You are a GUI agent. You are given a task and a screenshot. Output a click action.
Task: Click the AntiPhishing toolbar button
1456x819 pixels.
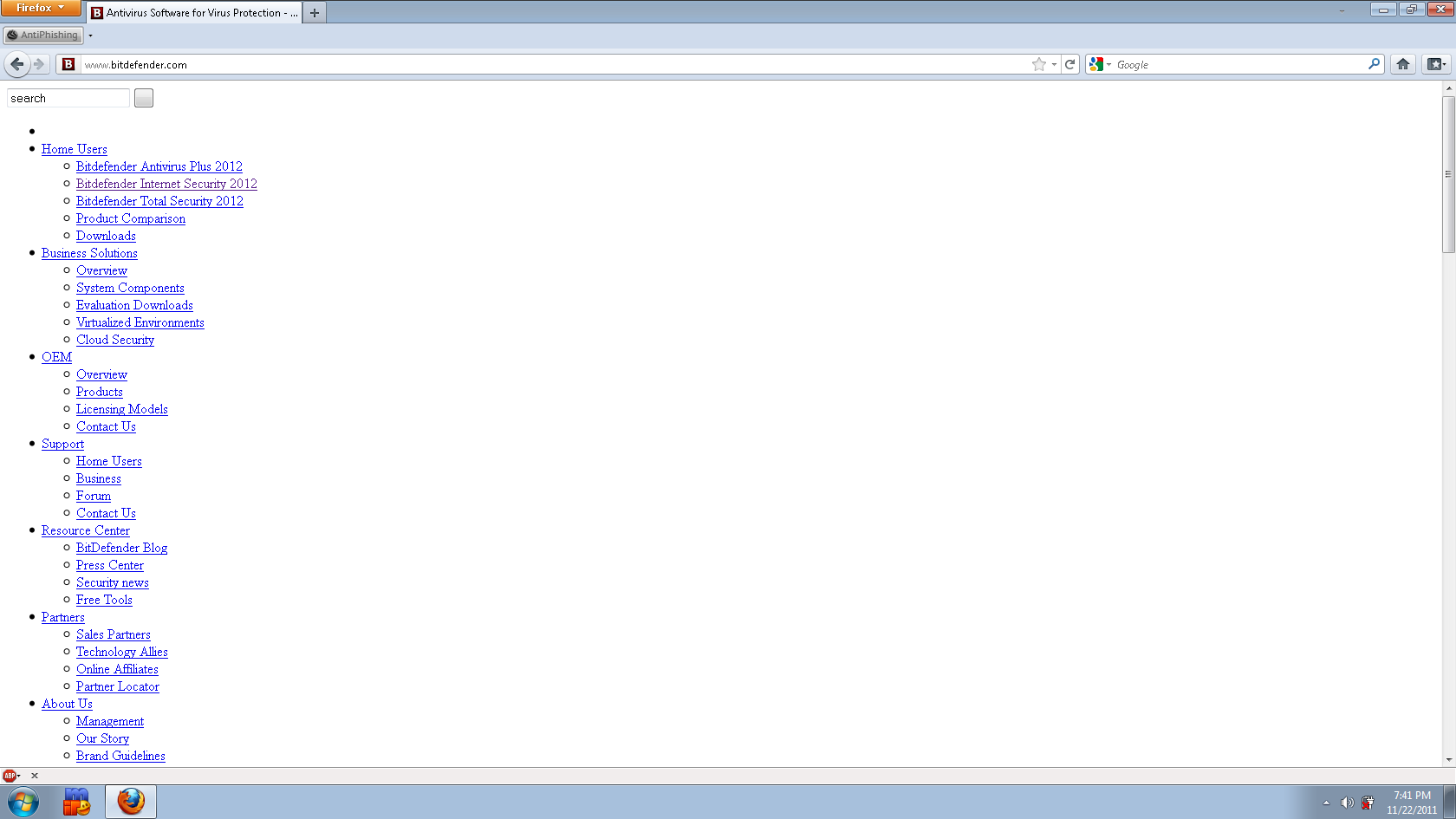coord(43,36)
